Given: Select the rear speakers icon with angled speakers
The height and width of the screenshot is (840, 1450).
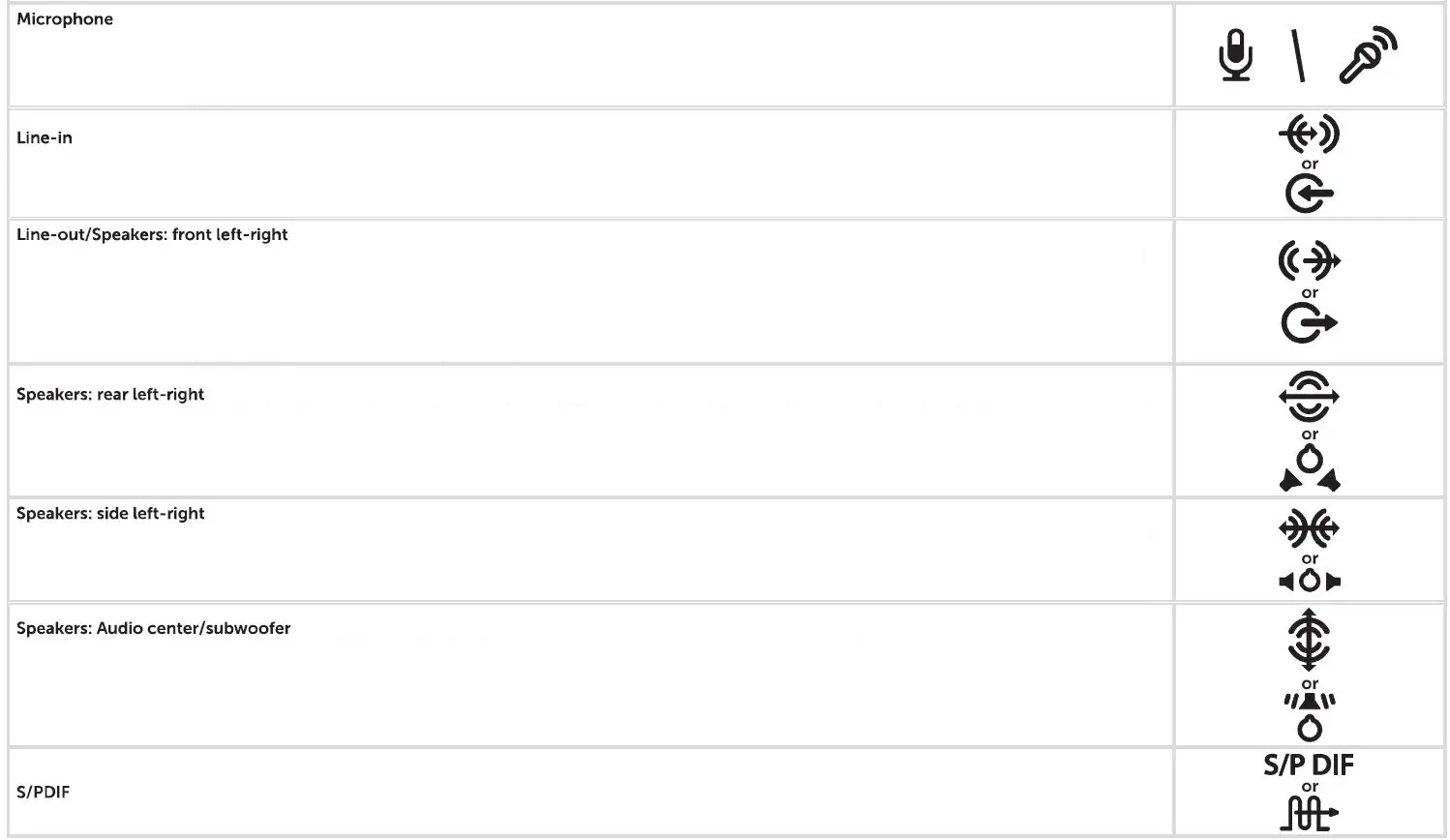Looking at the screenshot, I should [1310, 469].
